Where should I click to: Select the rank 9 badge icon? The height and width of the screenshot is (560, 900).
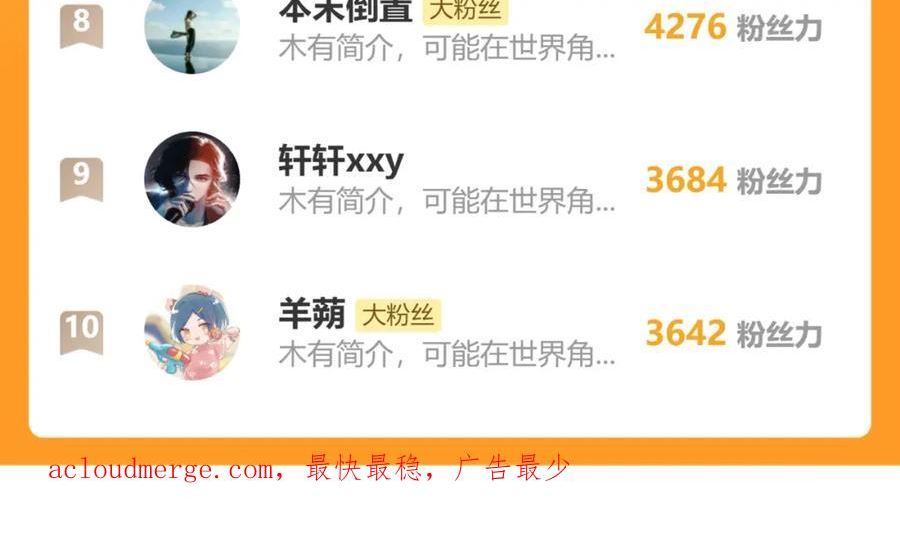82,179
